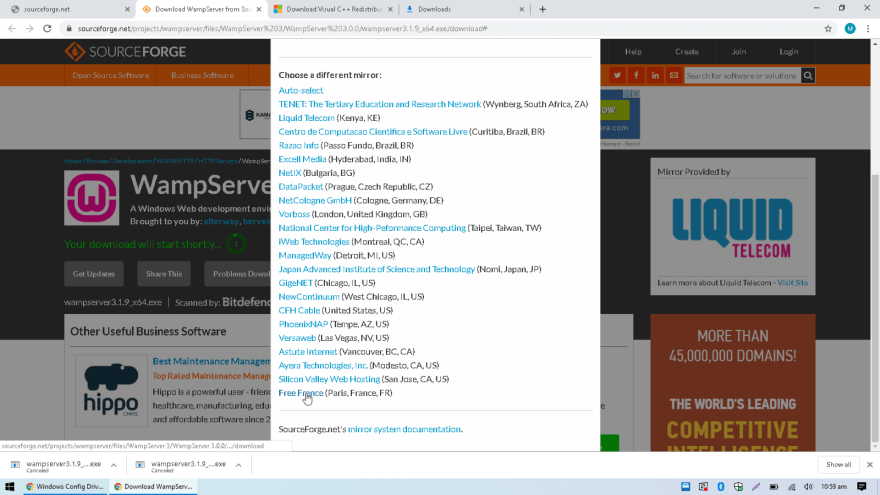Click the Get Updates button

(x=94, y=274)
